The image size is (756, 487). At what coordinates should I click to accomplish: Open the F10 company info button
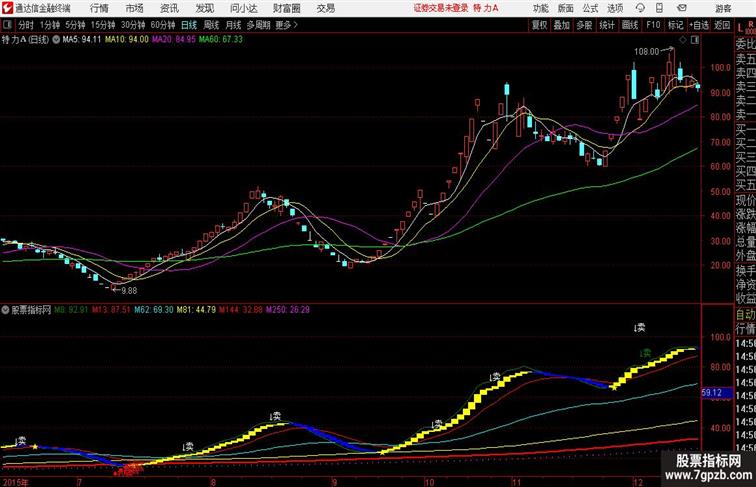(x=653, y=25)
